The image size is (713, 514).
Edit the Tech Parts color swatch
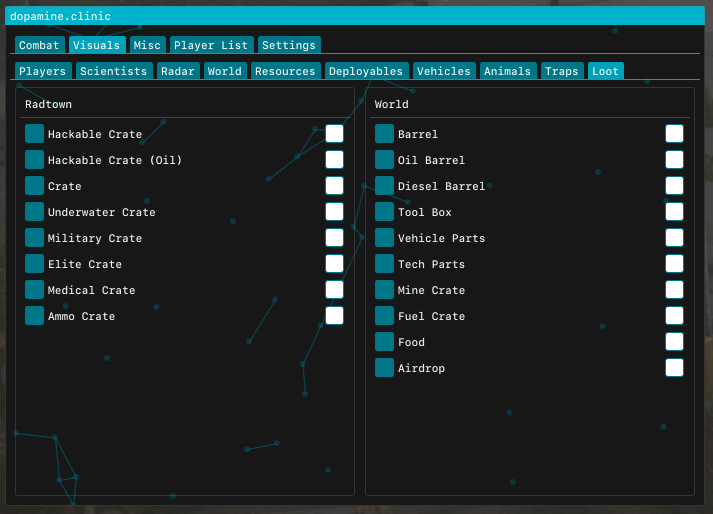(x=384, y=263)
